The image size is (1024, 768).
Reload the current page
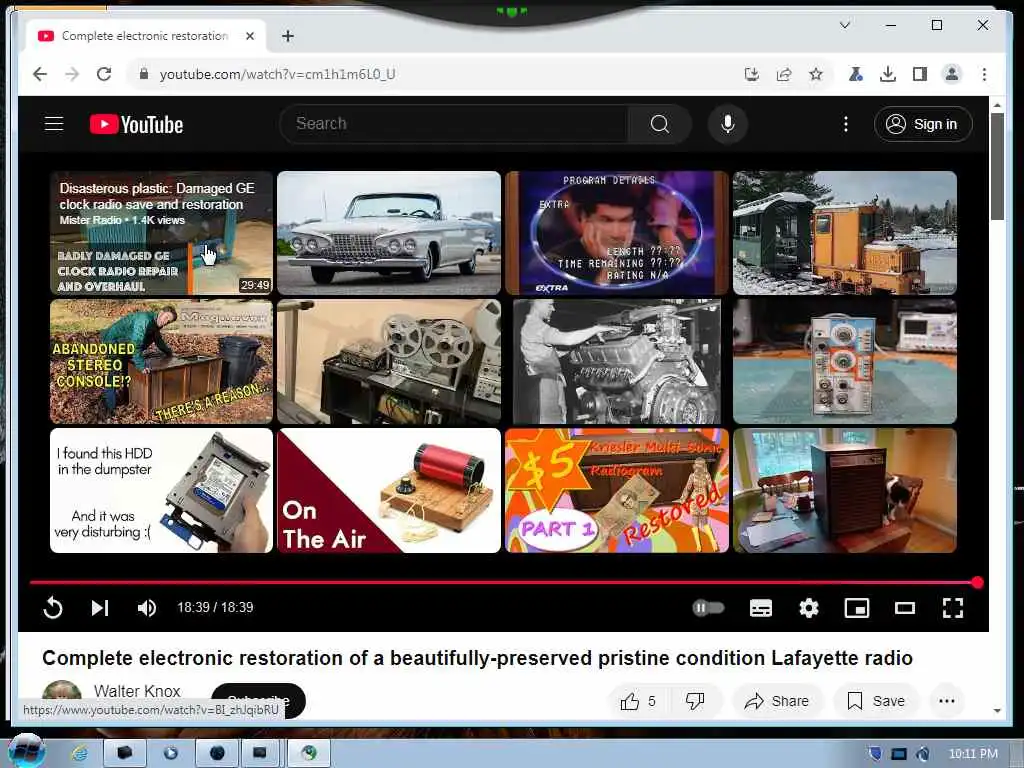coord(104,74)
